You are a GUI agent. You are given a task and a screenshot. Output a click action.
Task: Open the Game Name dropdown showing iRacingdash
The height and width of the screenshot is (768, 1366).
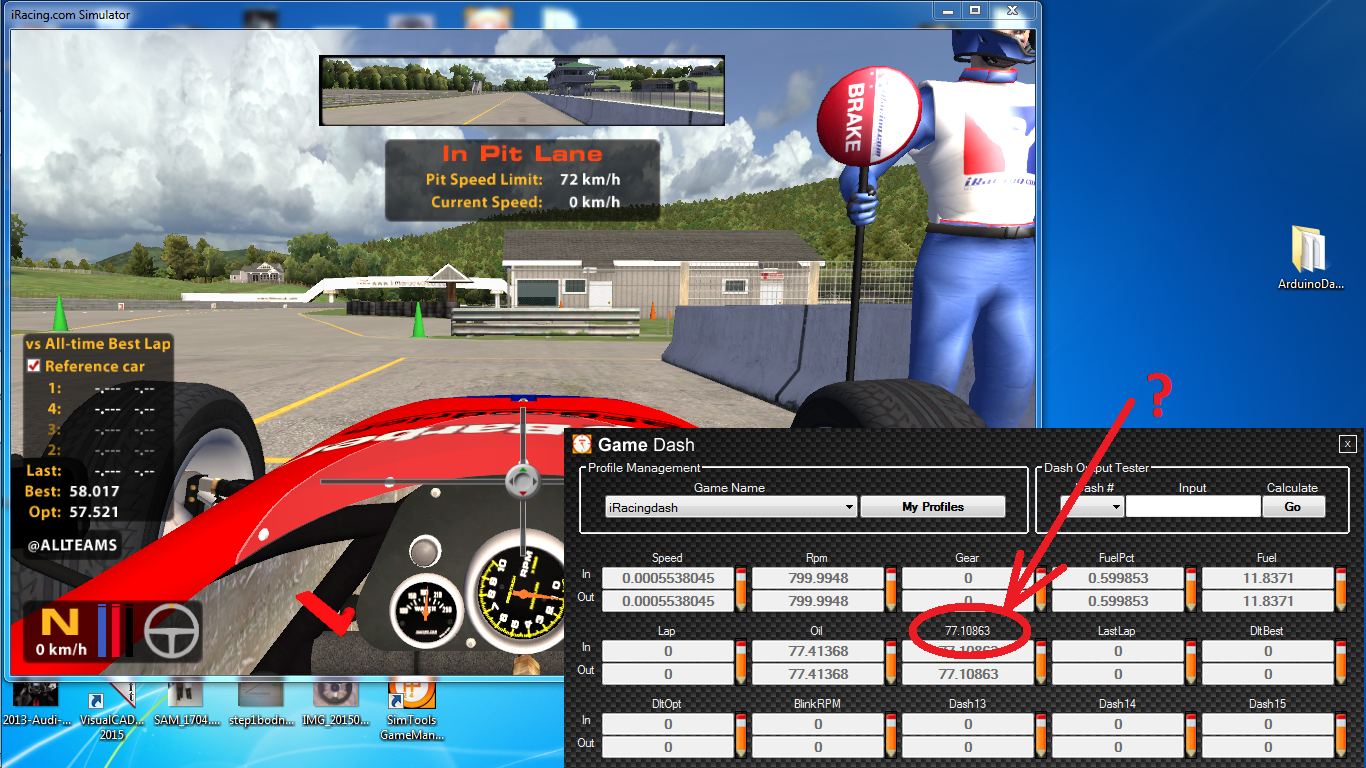[732, 507]
